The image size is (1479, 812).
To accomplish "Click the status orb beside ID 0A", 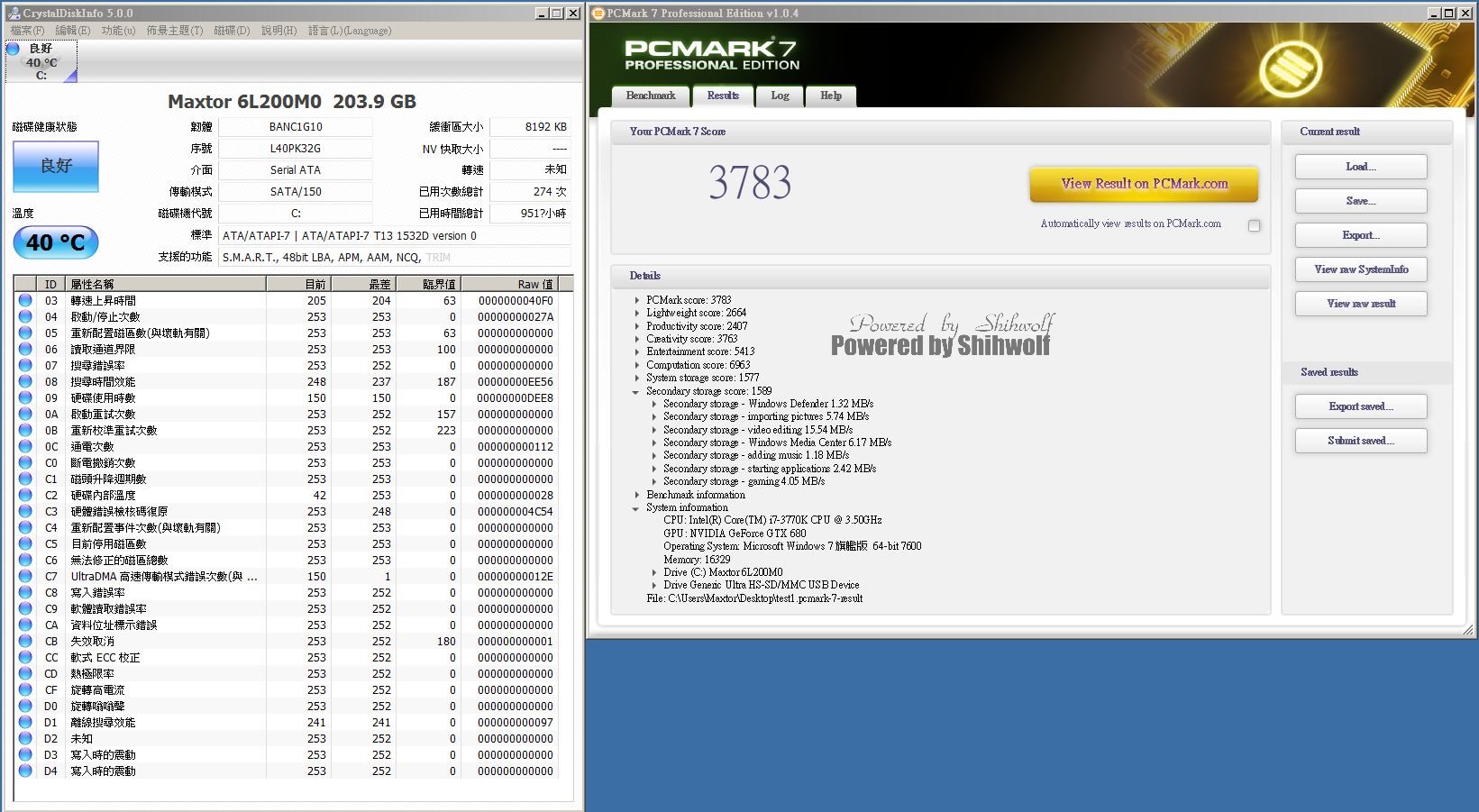I will tap(25, 414).
